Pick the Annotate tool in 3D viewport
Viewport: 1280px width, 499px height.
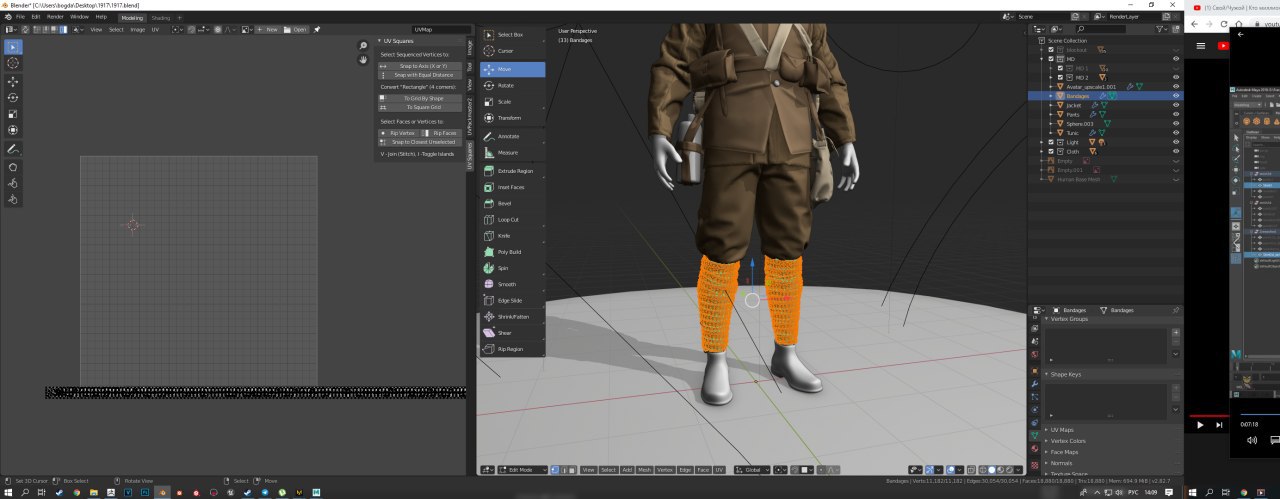click(x=512, y=137)
